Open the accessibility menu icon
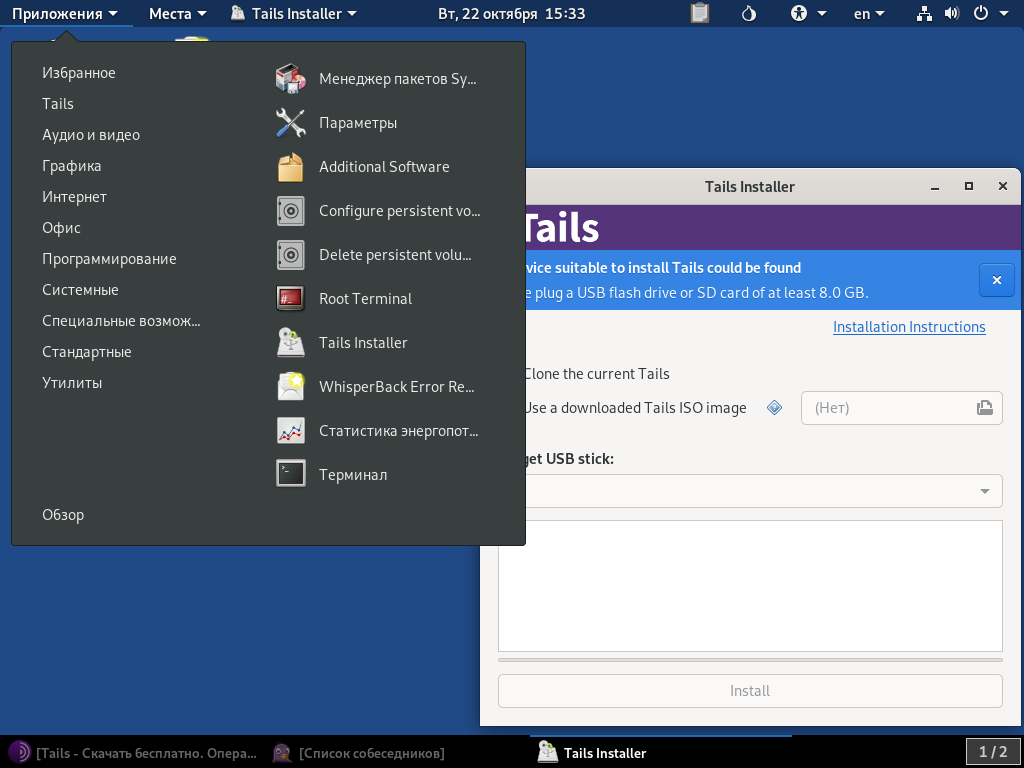 point(799,13)
